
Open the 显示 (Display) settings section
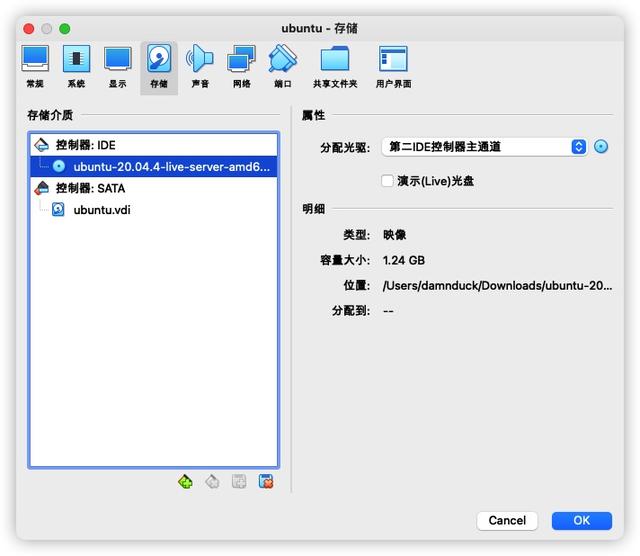coord(118,68)
